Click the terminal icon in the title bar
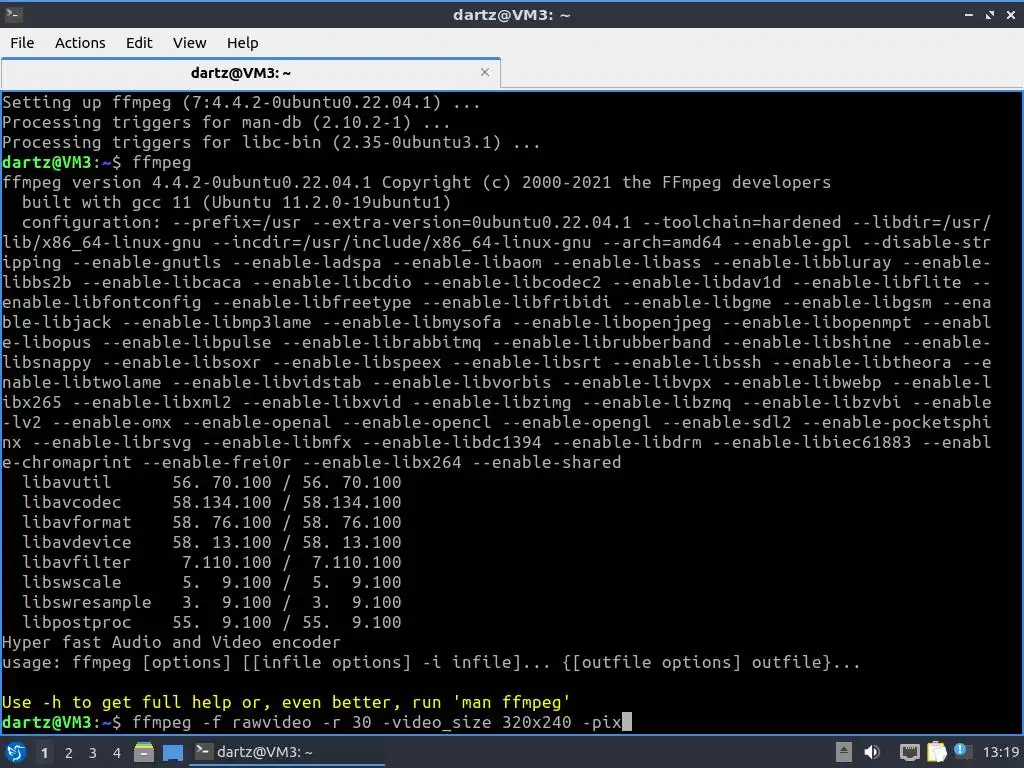The width and height of the screenshot is (1024, 768). point(13,14)
